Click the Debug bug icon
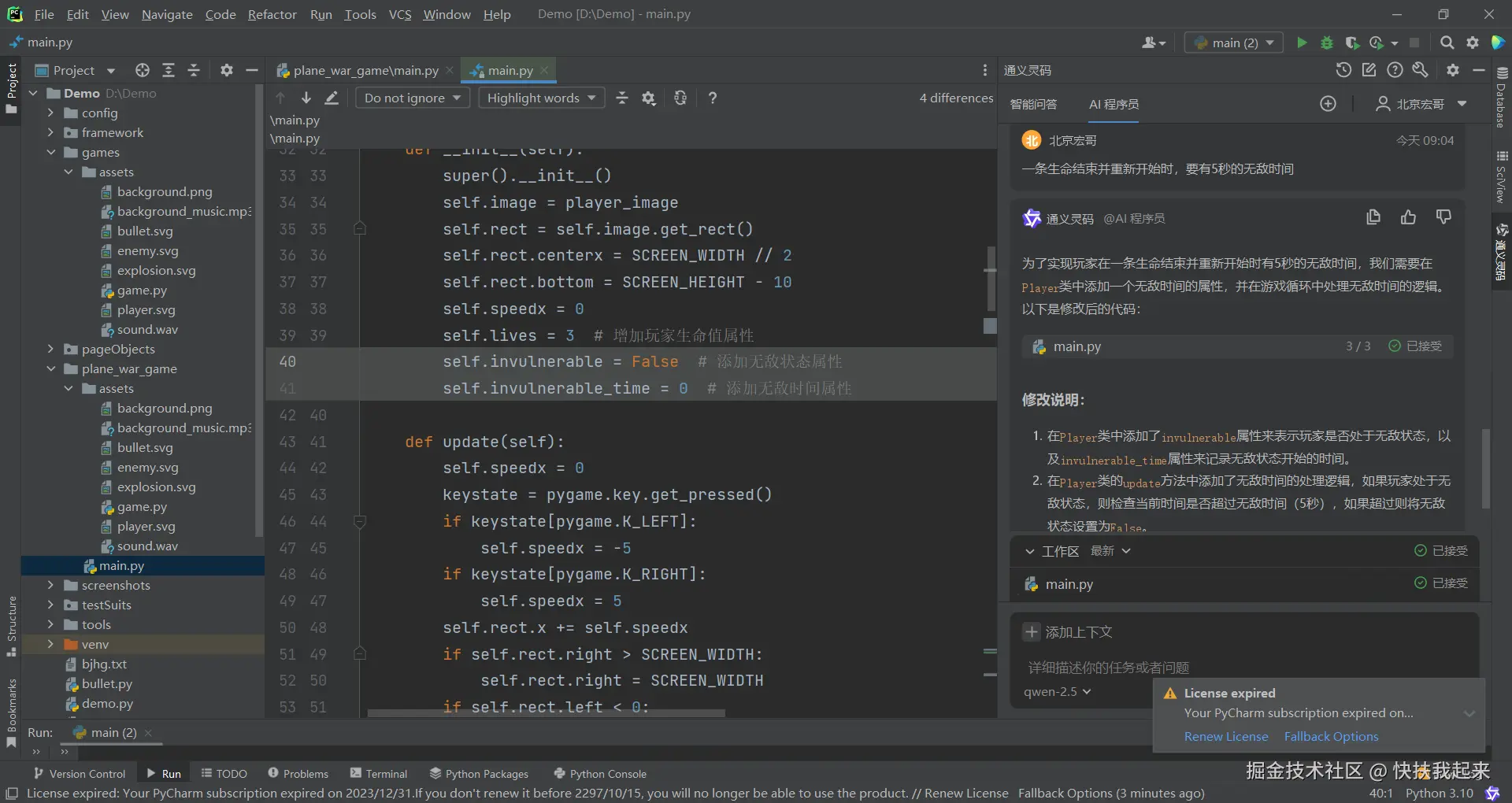Viewport: 1512px width, 803px height. tap(1327, 43)
